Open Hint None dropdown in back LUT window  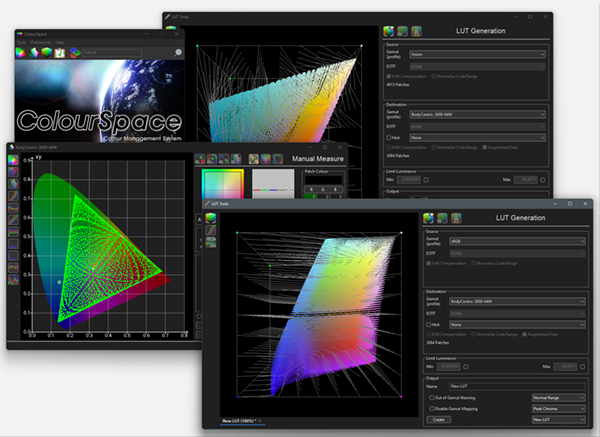coord(478,137)
